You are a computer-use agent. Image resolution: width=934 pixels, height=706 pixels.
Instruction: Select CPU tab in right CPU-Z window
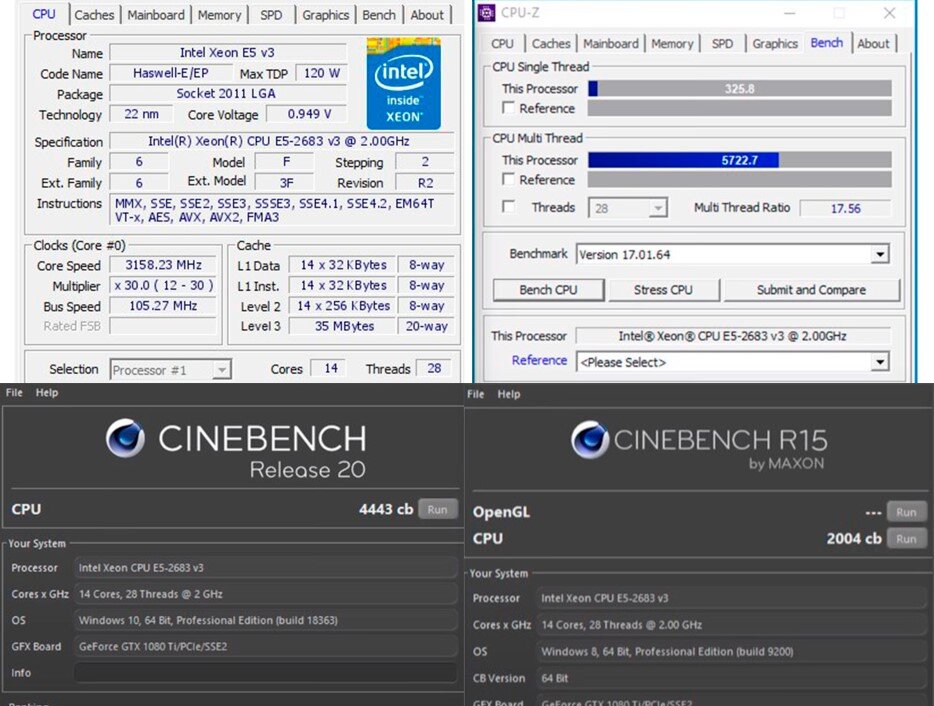coord(502,43)
